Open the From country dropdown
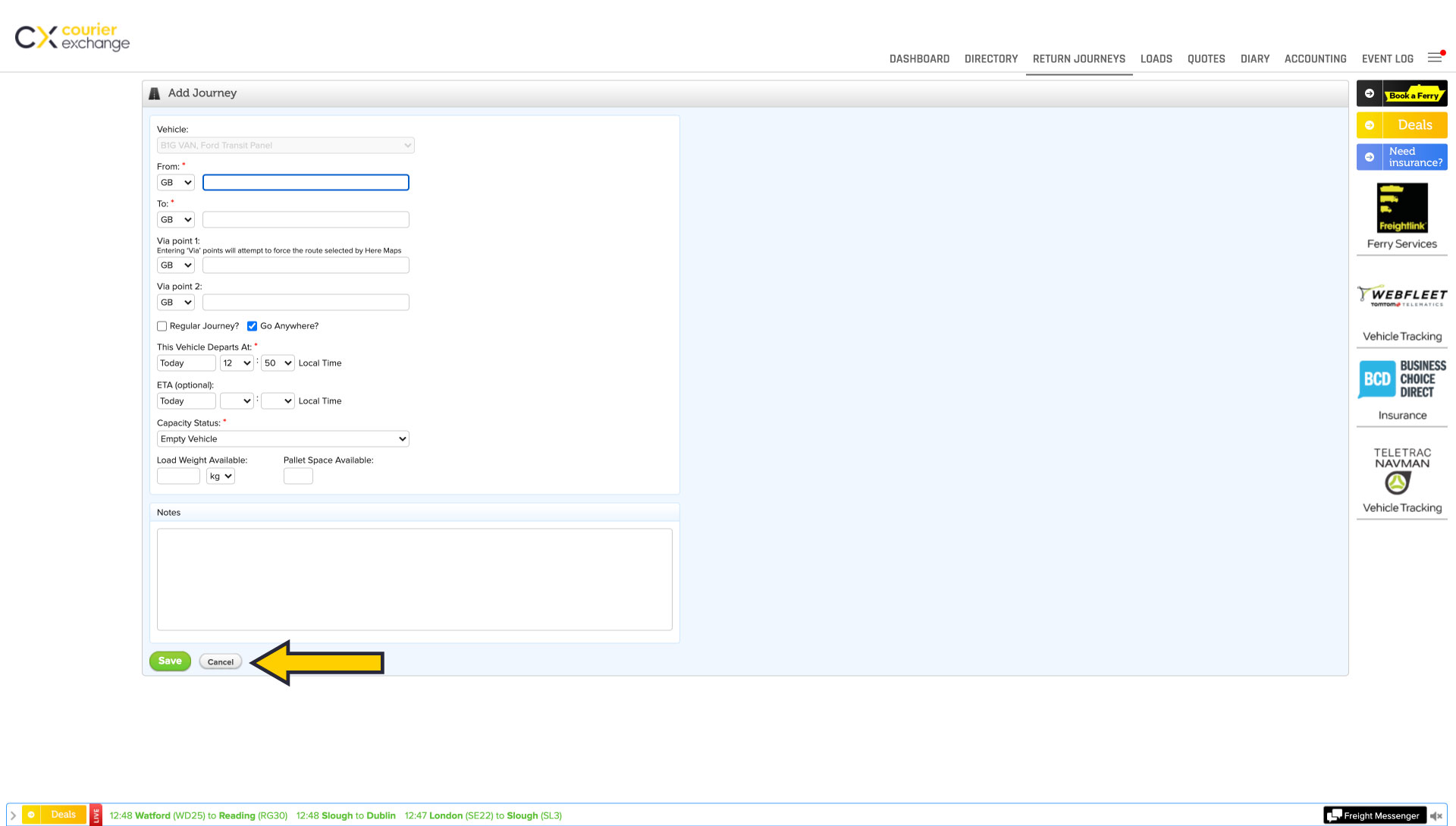Viewport: 1456px width, 826px height. [x=175, y=183]
